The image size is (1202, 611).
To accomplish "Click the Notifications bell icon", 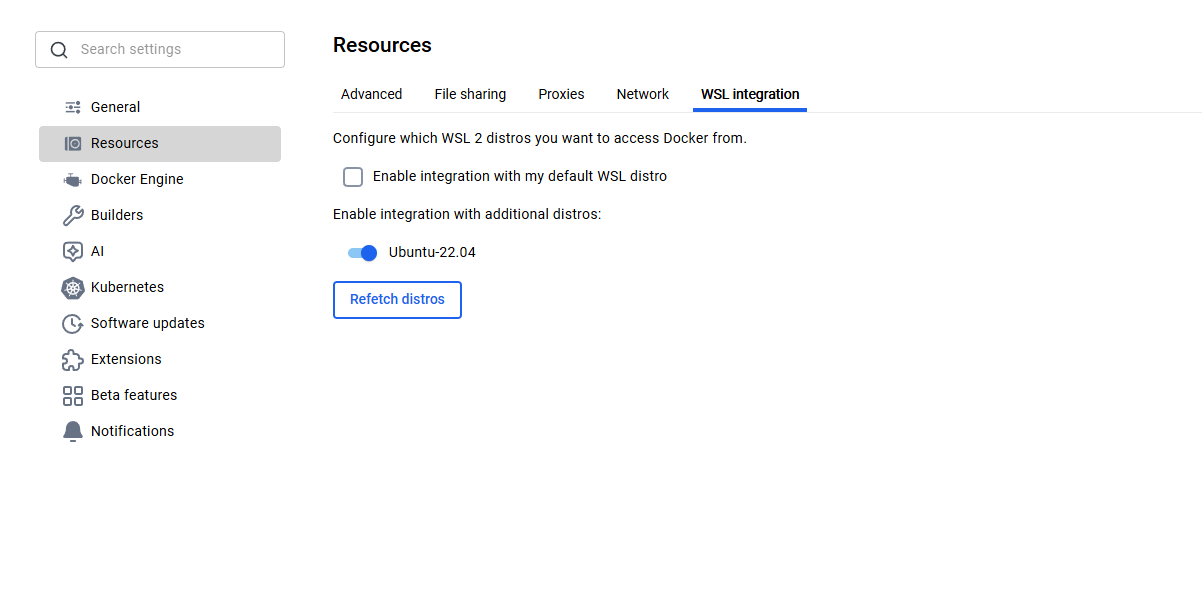I will click(x=73, y=431).
